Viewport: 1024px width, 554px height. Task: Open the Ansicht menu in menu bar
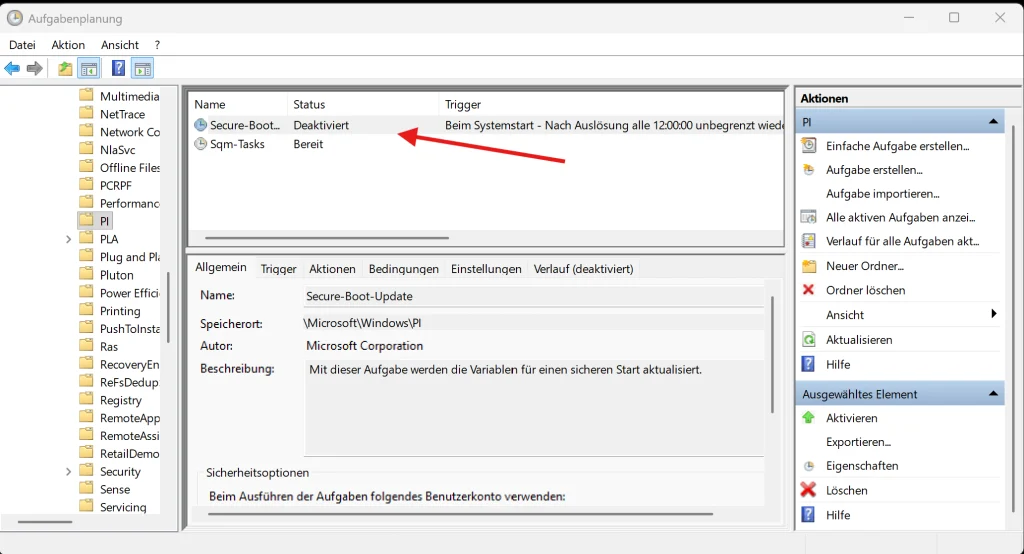120,44
